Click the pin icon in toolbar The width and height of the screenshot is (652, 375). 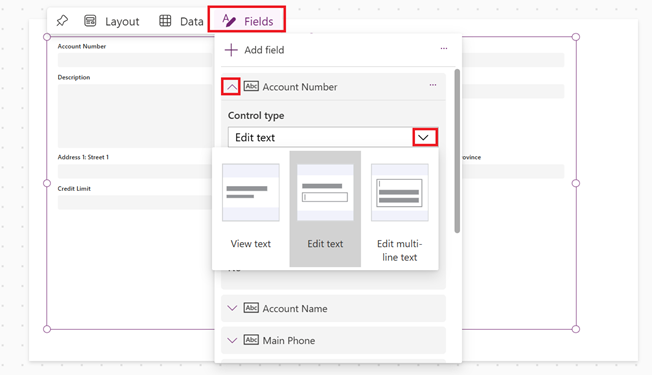(x=62, y=20)
